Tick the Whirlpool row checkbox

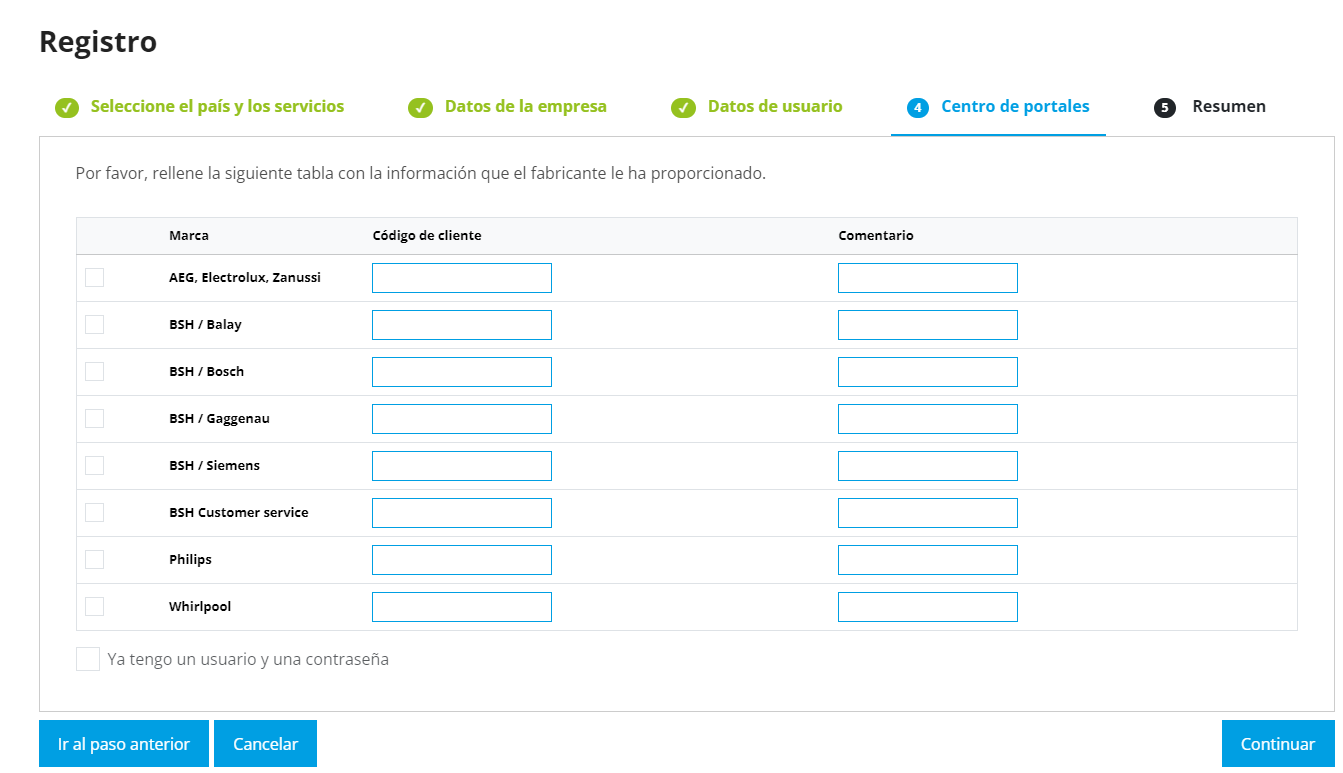tap(95, 607)
